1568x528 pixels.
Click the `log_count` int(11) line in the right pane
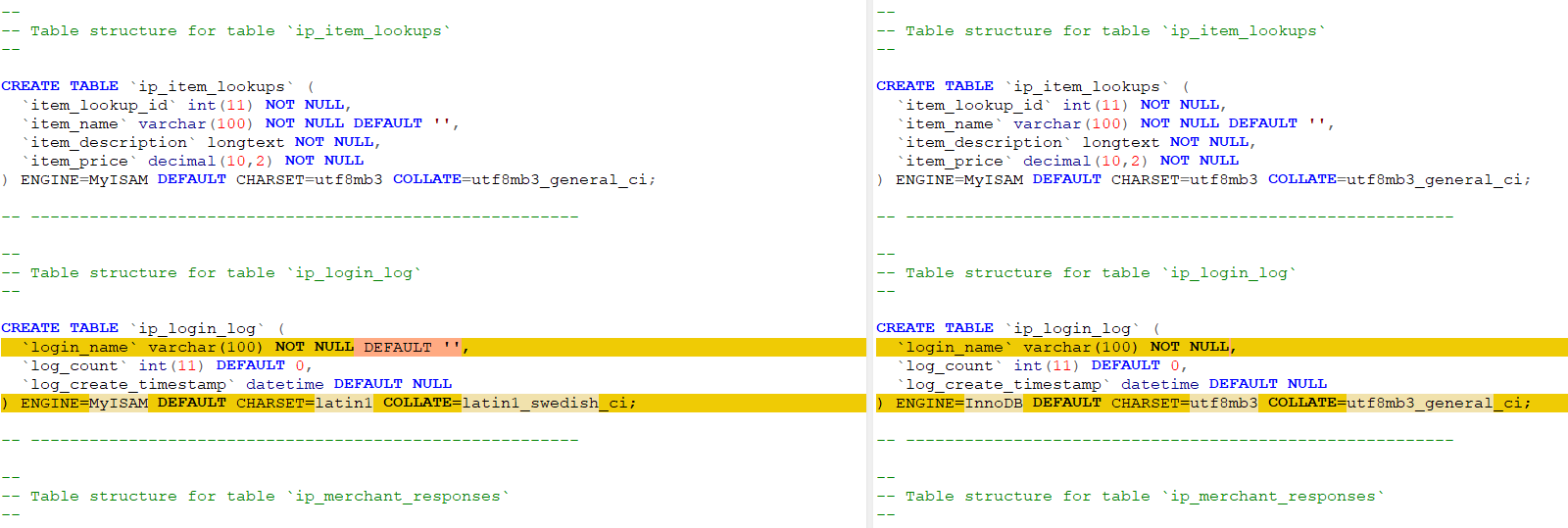click(1043, 365)
